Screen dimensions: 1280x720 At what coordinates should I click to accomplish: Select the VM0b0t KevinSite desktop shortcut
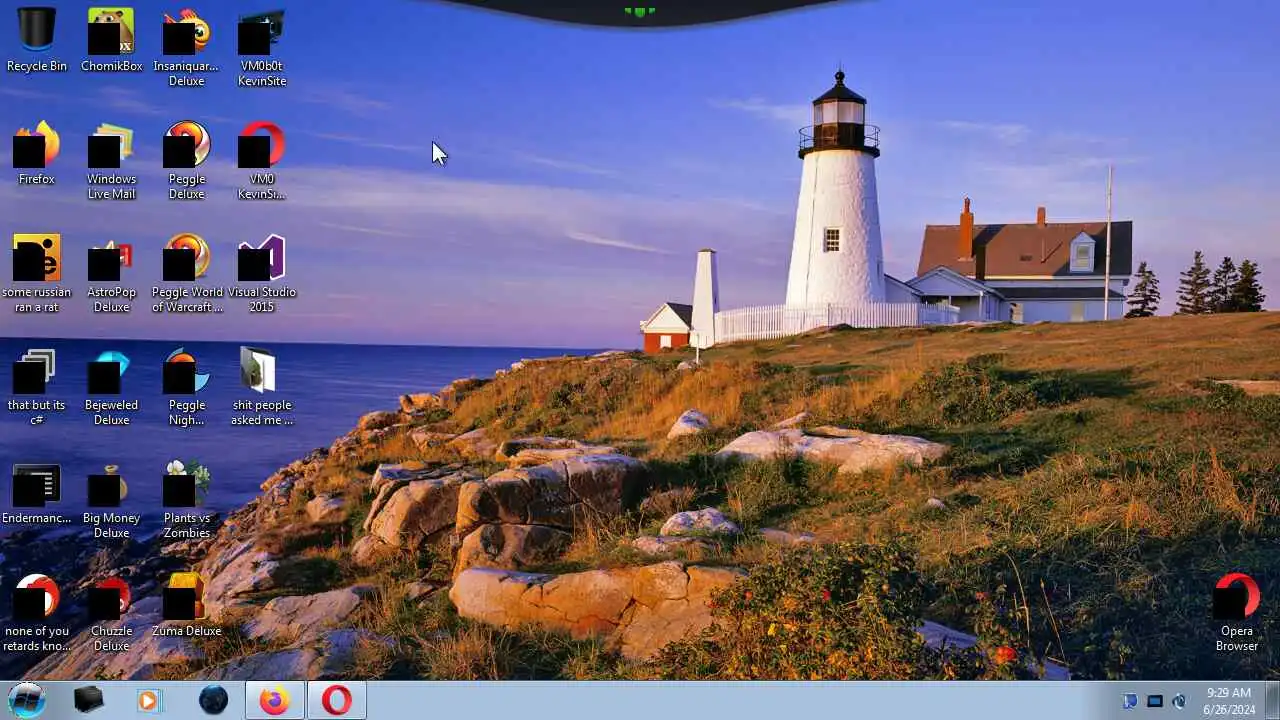(x=262, y=47)
